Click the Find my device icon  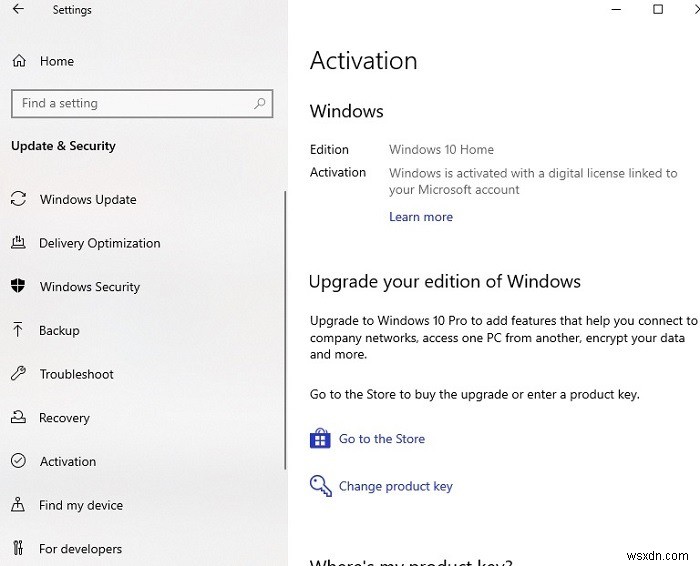point(18,504)
